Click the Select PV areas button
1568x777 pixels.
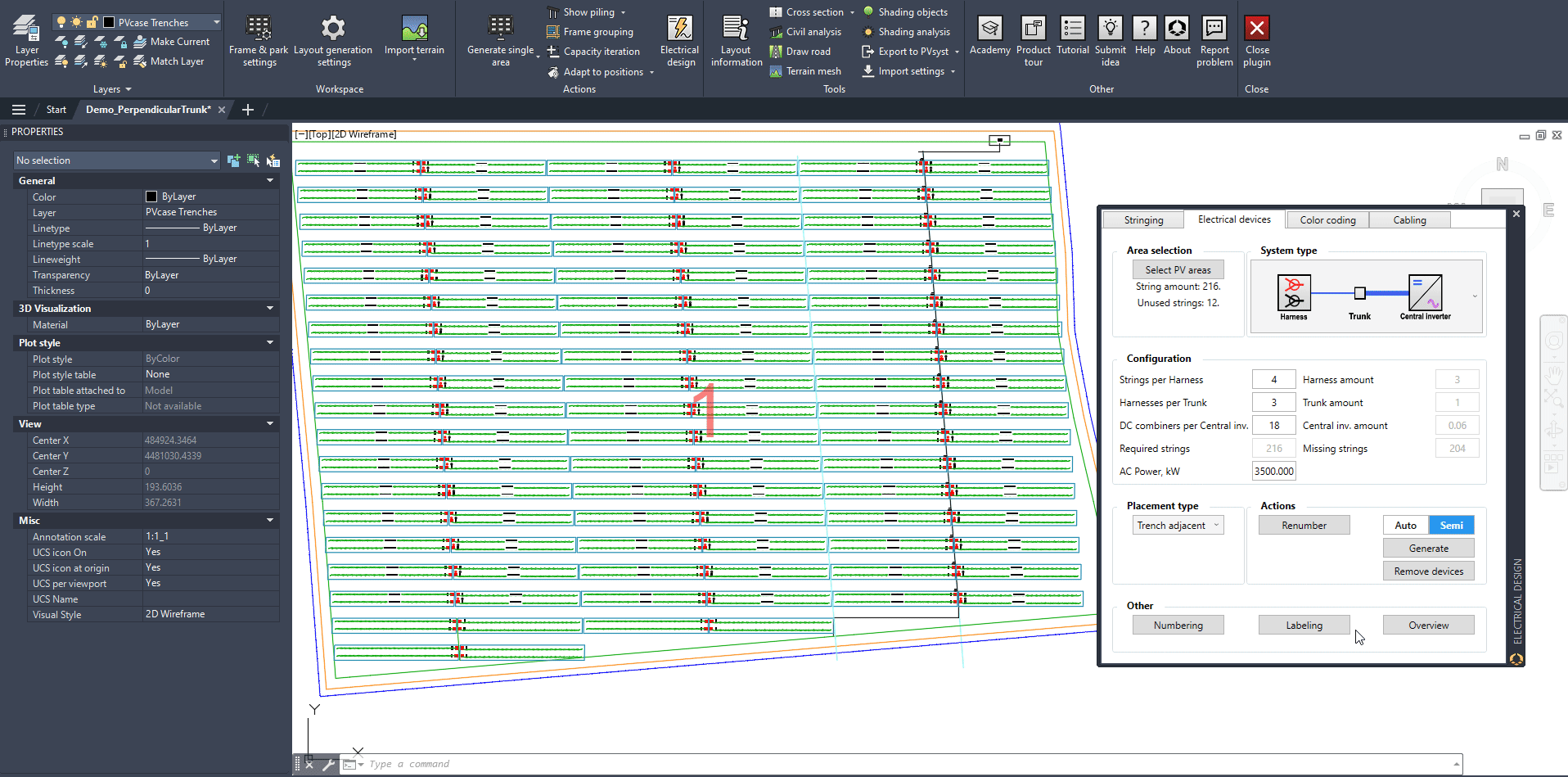[1177, 270]
